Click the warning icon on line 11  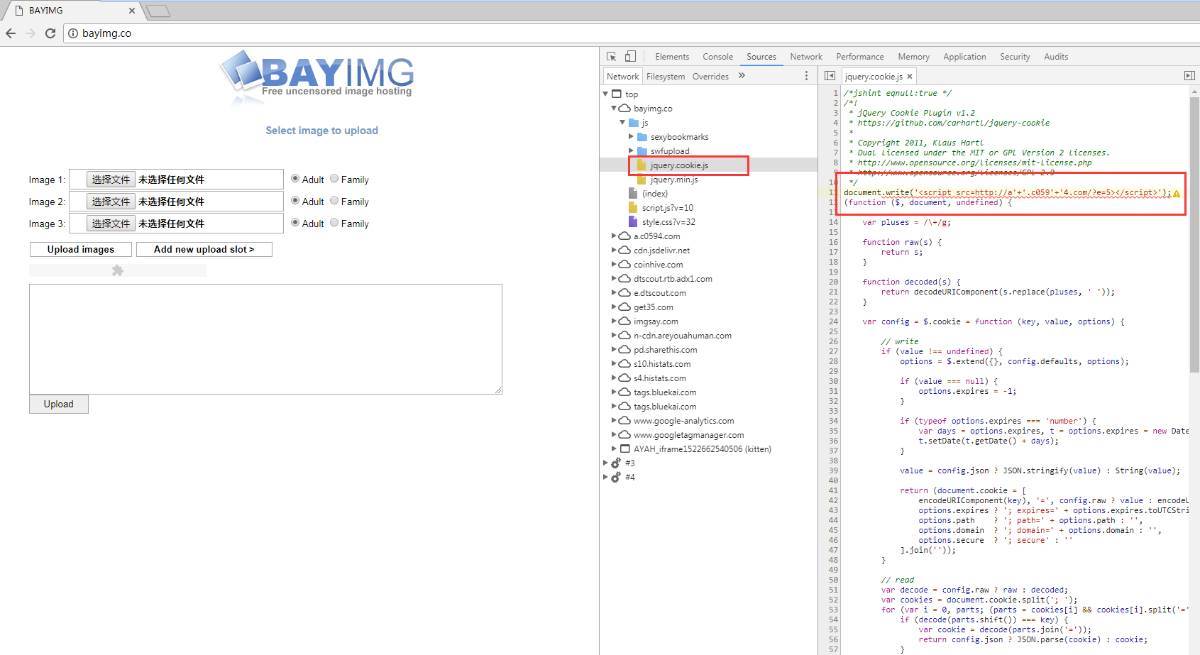click(x=1176, y=192)
